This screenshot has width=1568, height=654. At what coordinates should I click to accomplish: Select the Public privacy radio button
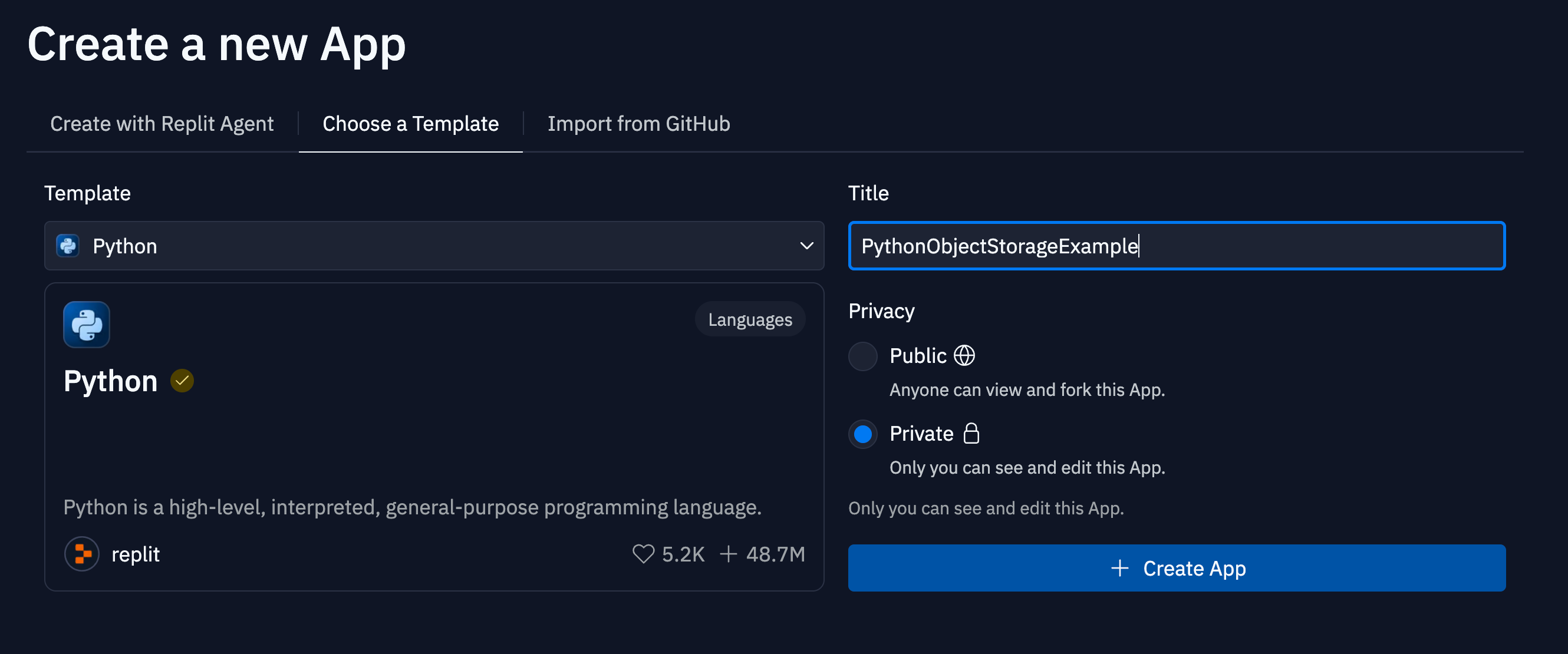tap(862, 356)
